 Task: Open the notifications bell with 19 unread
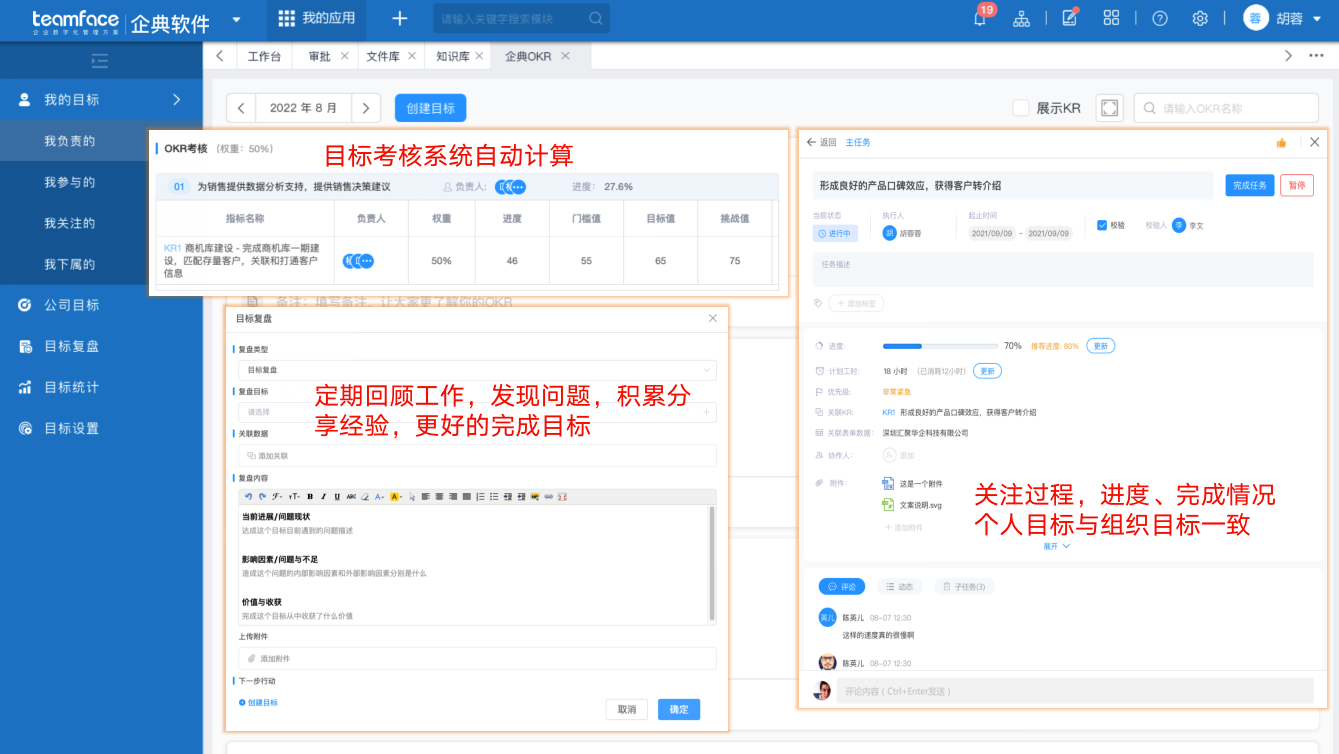coord(981,20)
